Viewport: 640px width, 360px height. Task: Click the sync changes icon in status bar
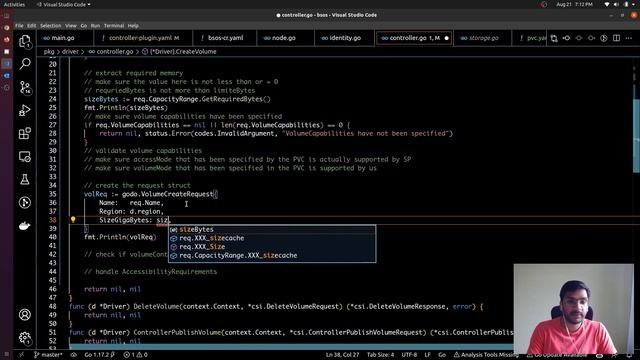coord(73,355)
